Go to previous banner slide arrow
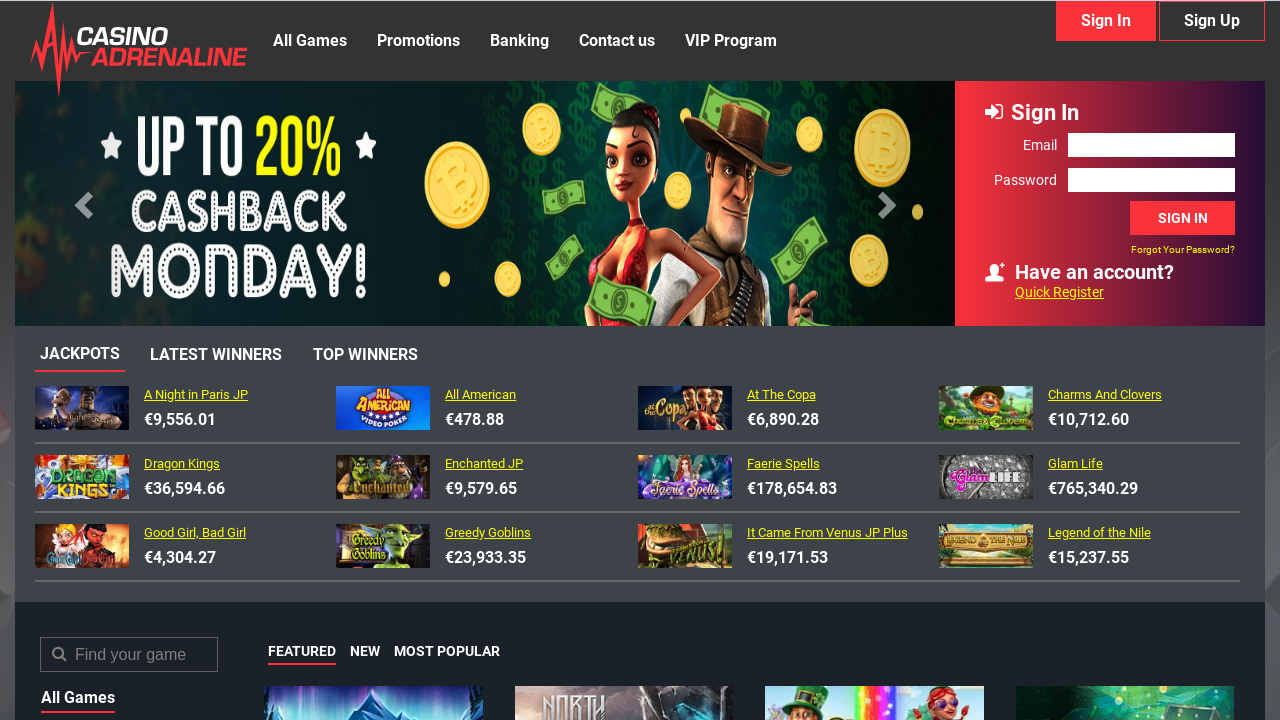 point(84,205)
